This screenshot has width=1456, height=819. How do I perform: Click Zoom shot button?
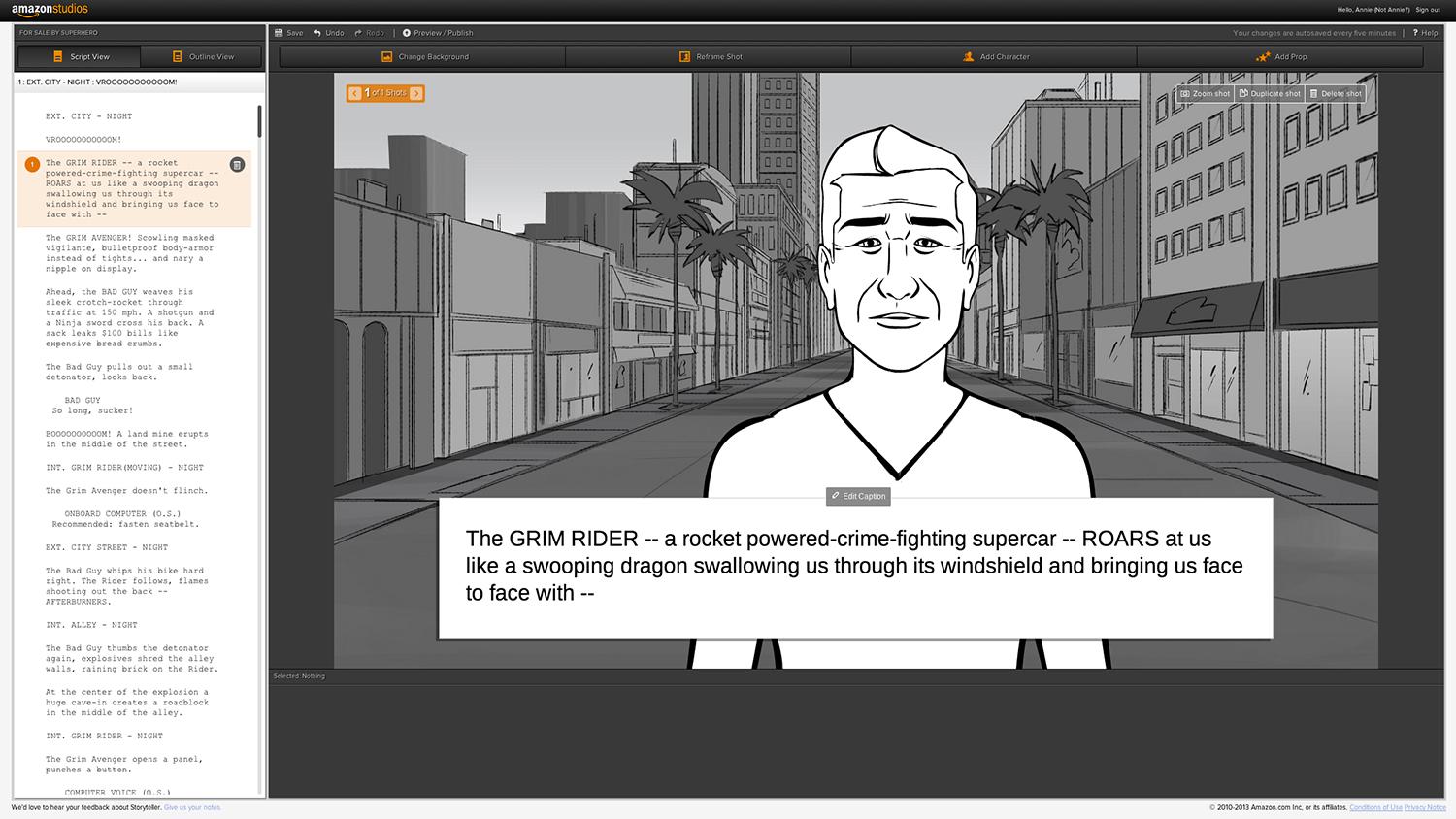(x=1205, y=94)
